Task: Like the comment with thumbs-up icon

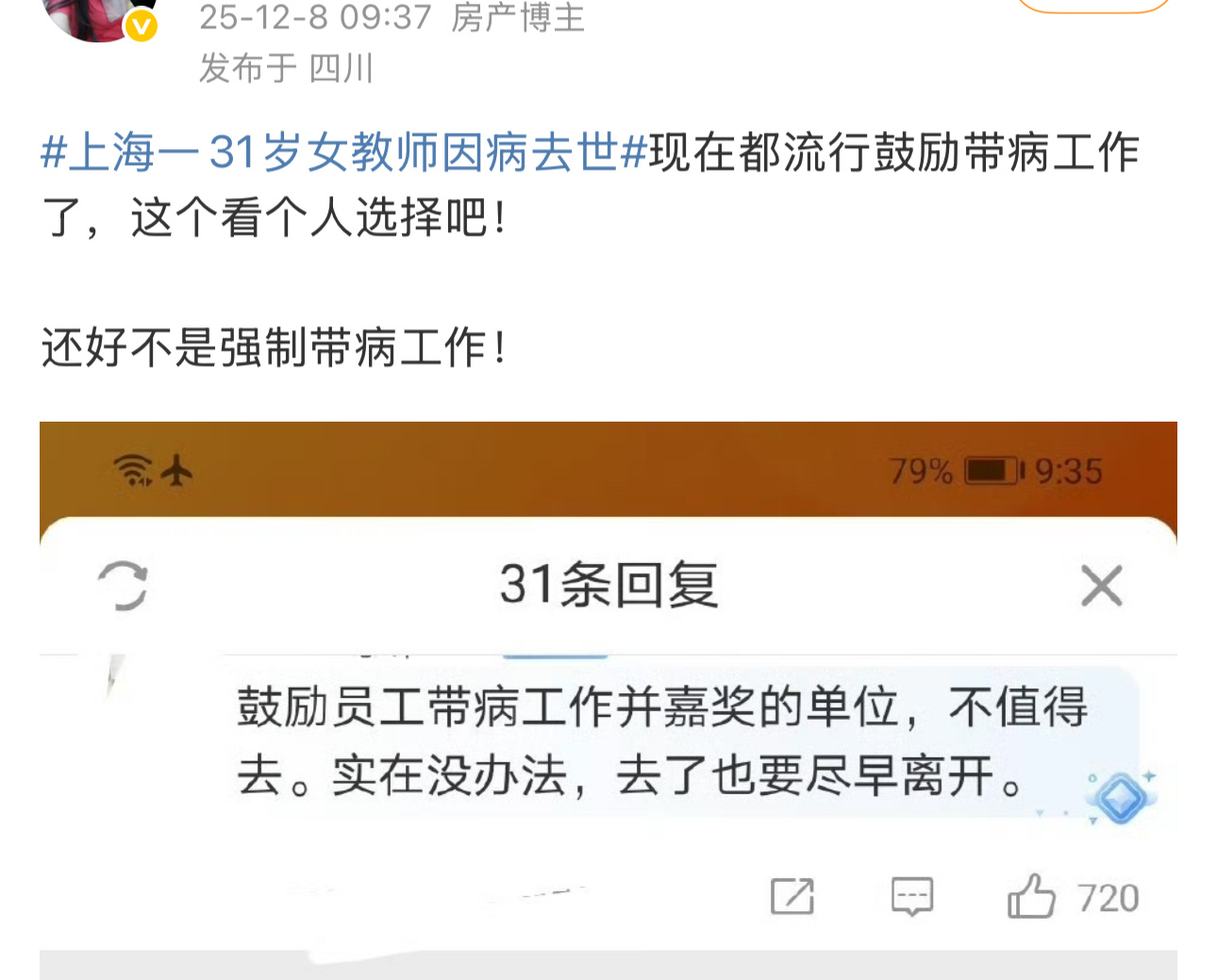Action: [1031, 895]
